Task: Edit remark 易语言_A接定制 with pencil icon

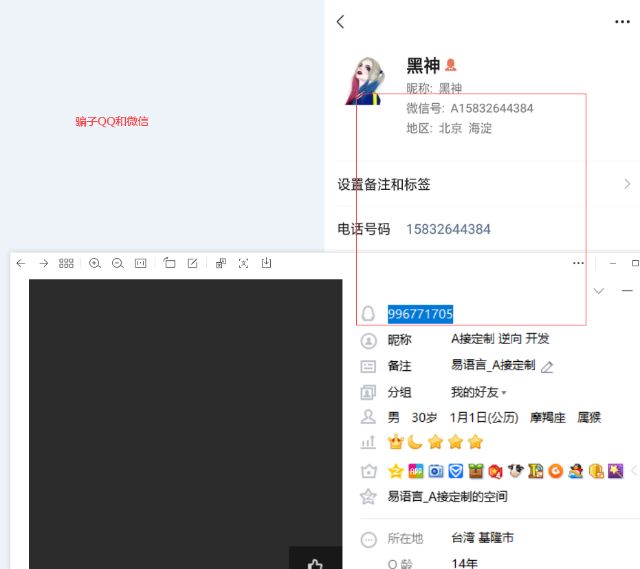Action: tap(547, 367)
